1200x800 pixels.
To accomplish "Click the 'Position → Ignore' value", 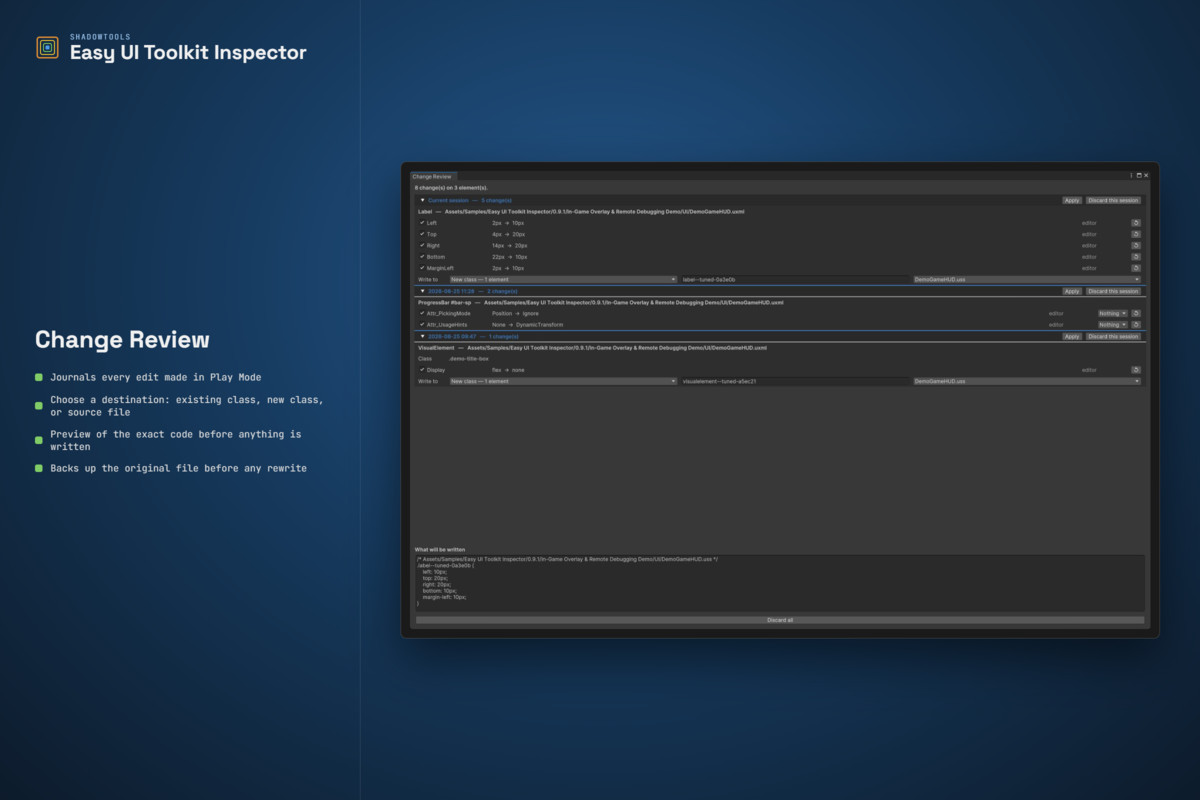I will [515, 313].
